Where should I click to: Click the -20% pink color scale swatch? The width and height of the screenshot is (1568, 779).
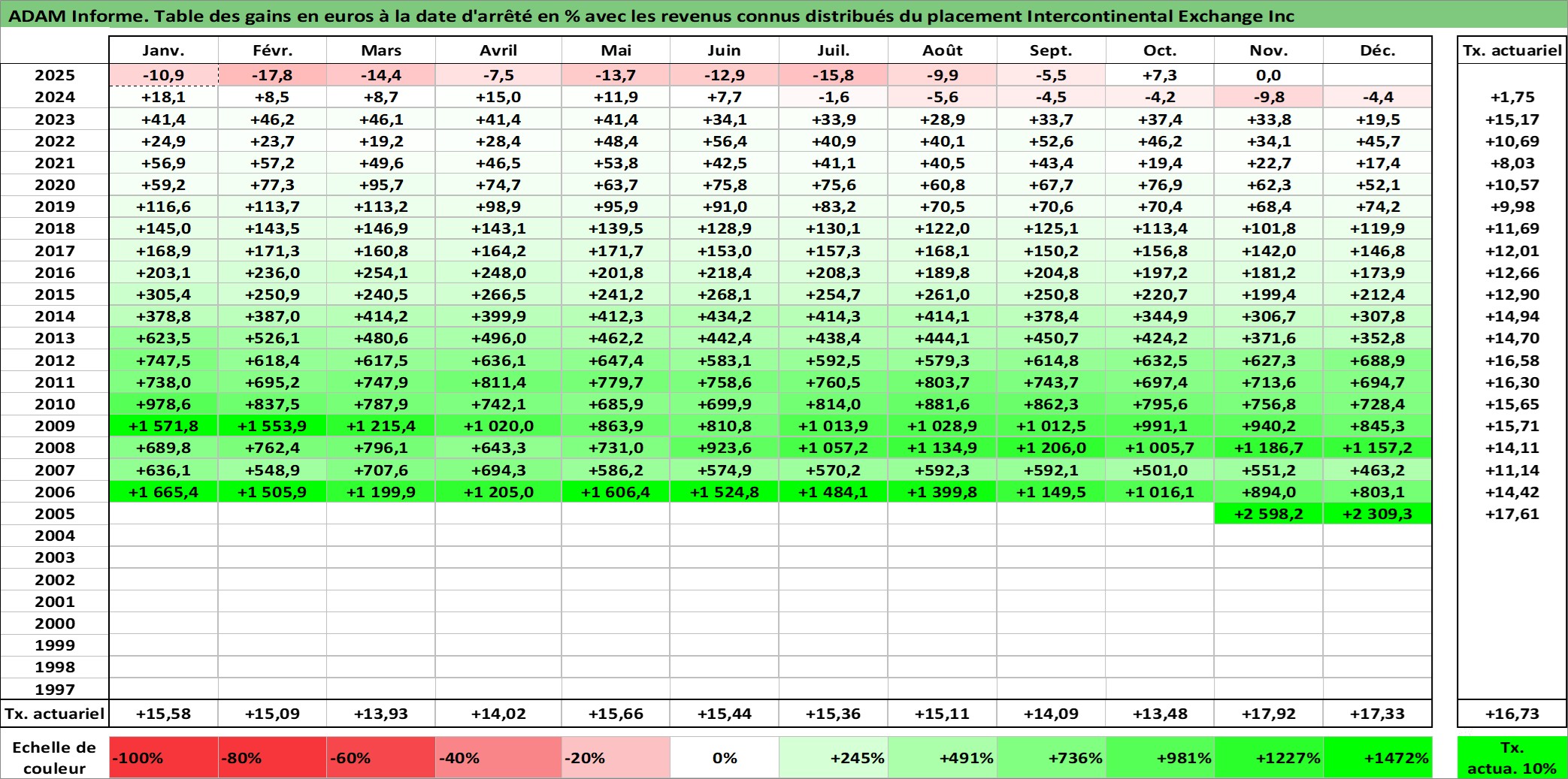(x=616, y=757)
